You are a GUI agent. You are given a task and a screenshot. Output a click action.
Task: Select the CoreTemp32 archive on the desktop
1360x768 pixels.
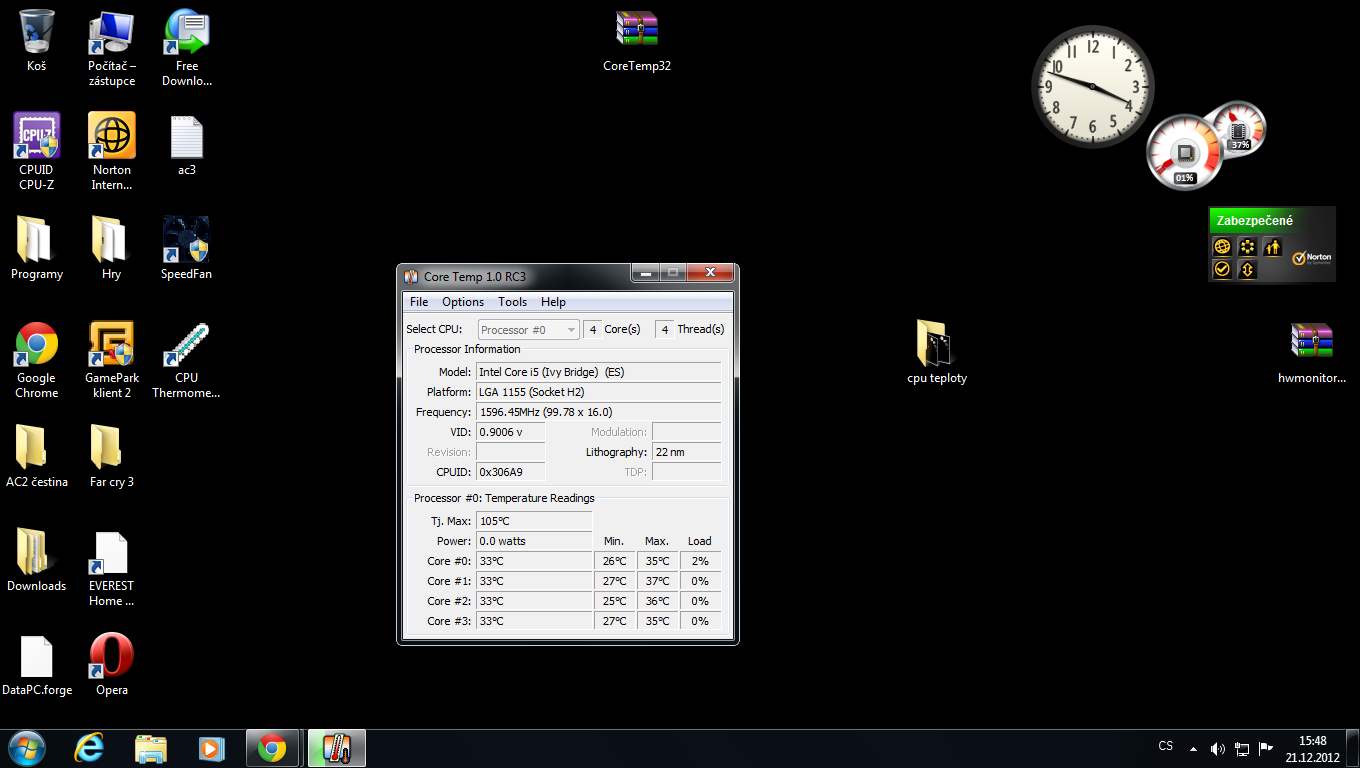637,41
